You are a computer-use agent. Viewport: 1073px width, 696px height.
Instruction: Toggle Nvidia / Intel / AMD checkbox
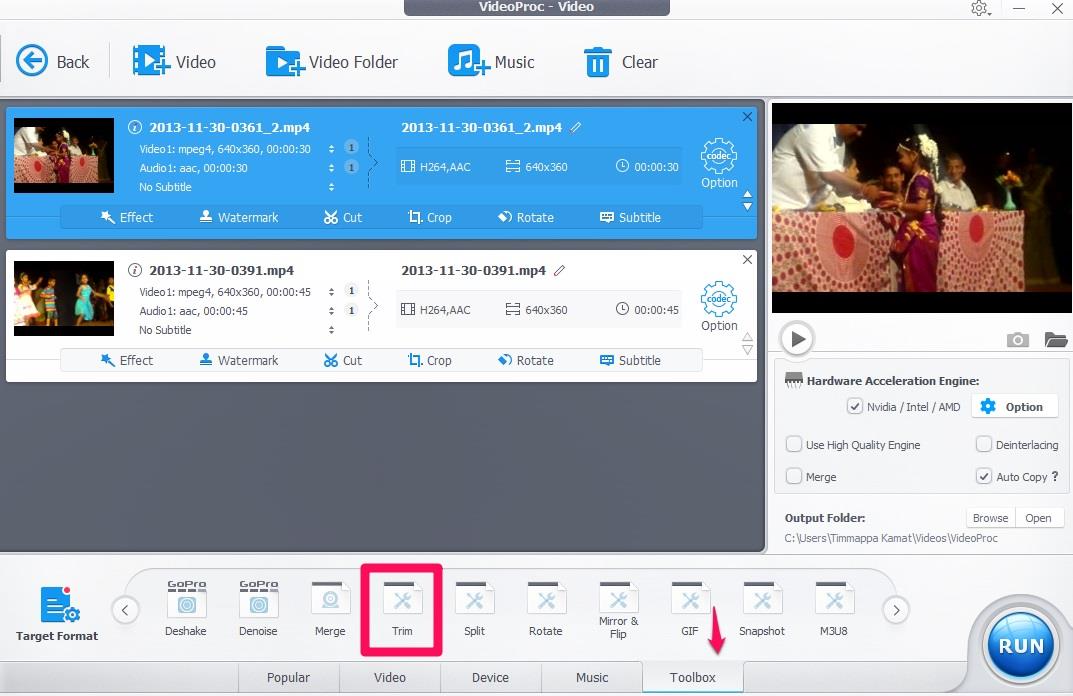tap(855, 407)
